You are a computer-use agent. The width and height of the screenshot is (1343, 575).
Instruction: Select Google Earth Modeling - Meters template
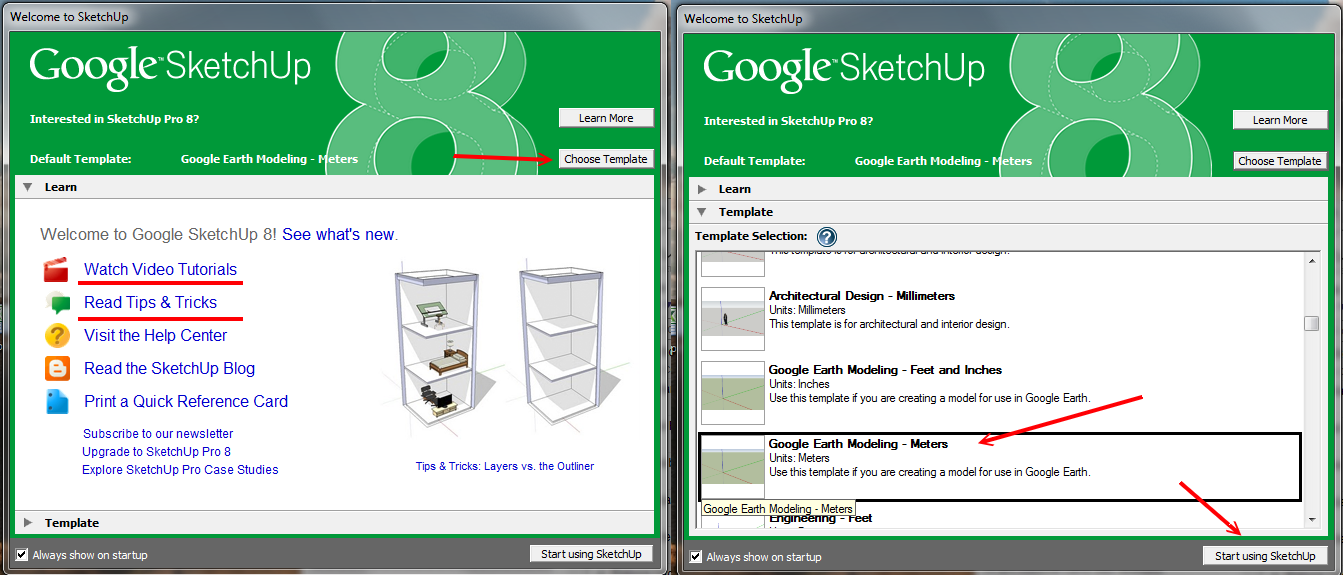tap(1000, 467)
